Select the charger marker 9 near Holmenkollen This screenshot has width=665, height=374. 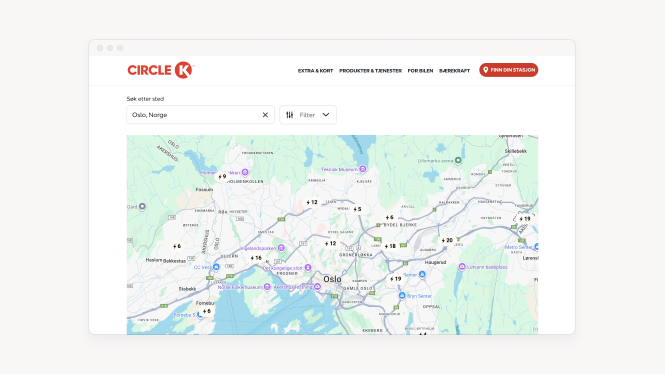pos(222,176)
